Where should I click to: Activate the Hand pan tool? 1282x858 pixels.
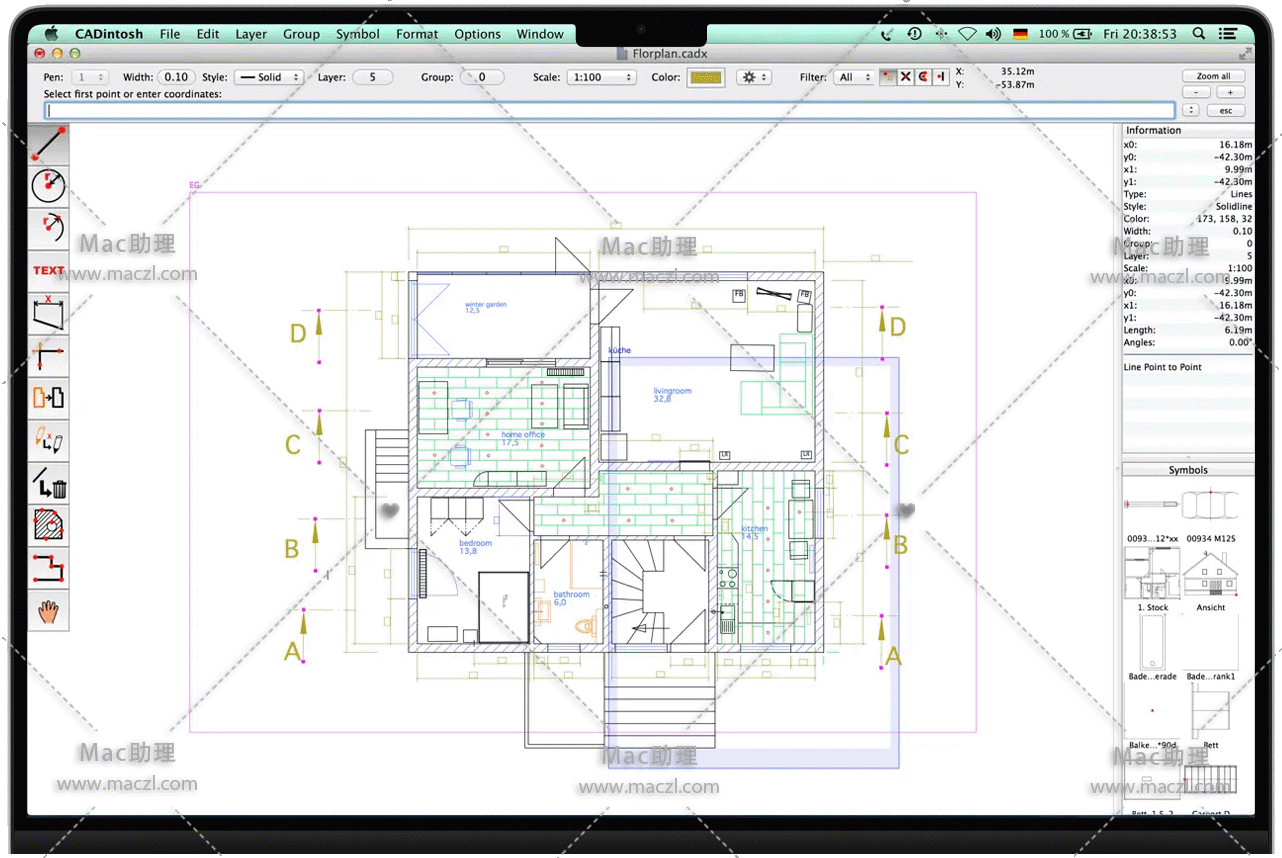point(48,610)
